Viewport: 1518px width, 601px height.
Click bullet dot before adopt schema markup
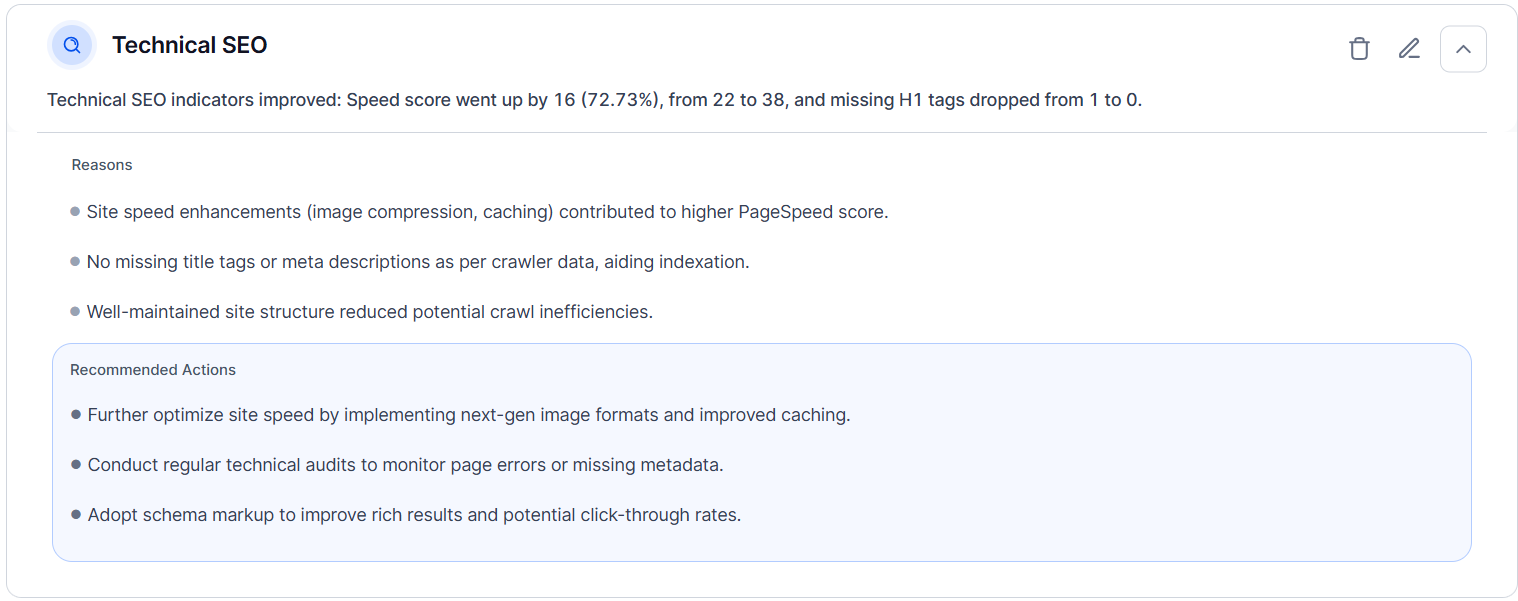click(x=76, y=515)
